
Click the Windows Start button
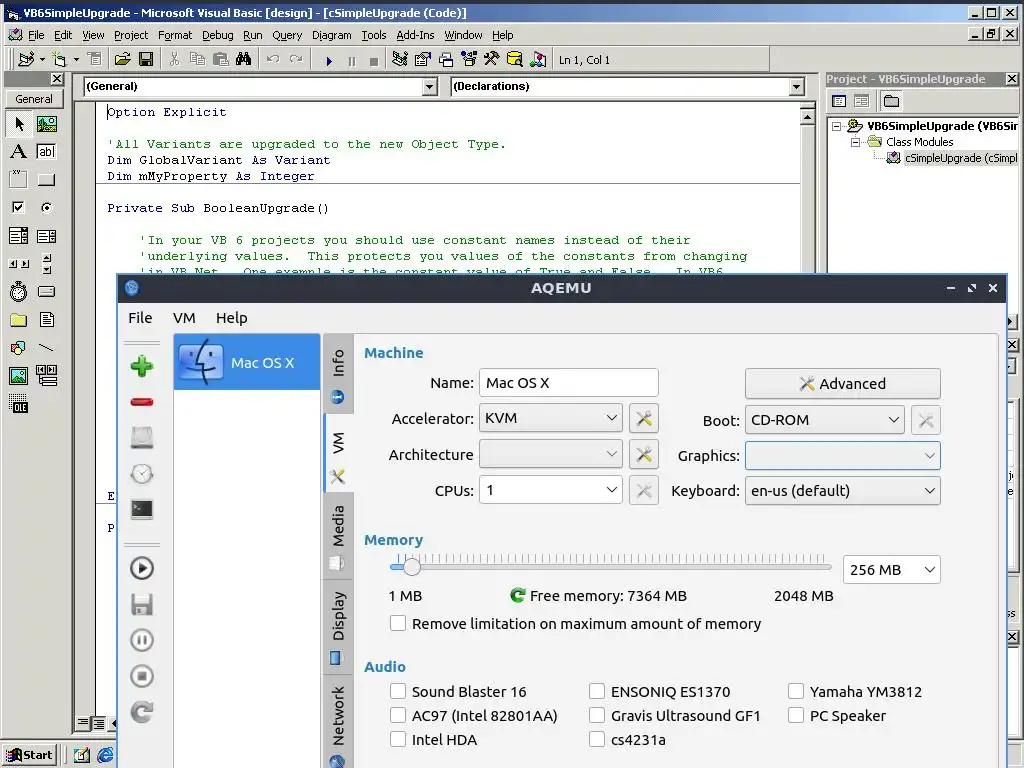30,756
